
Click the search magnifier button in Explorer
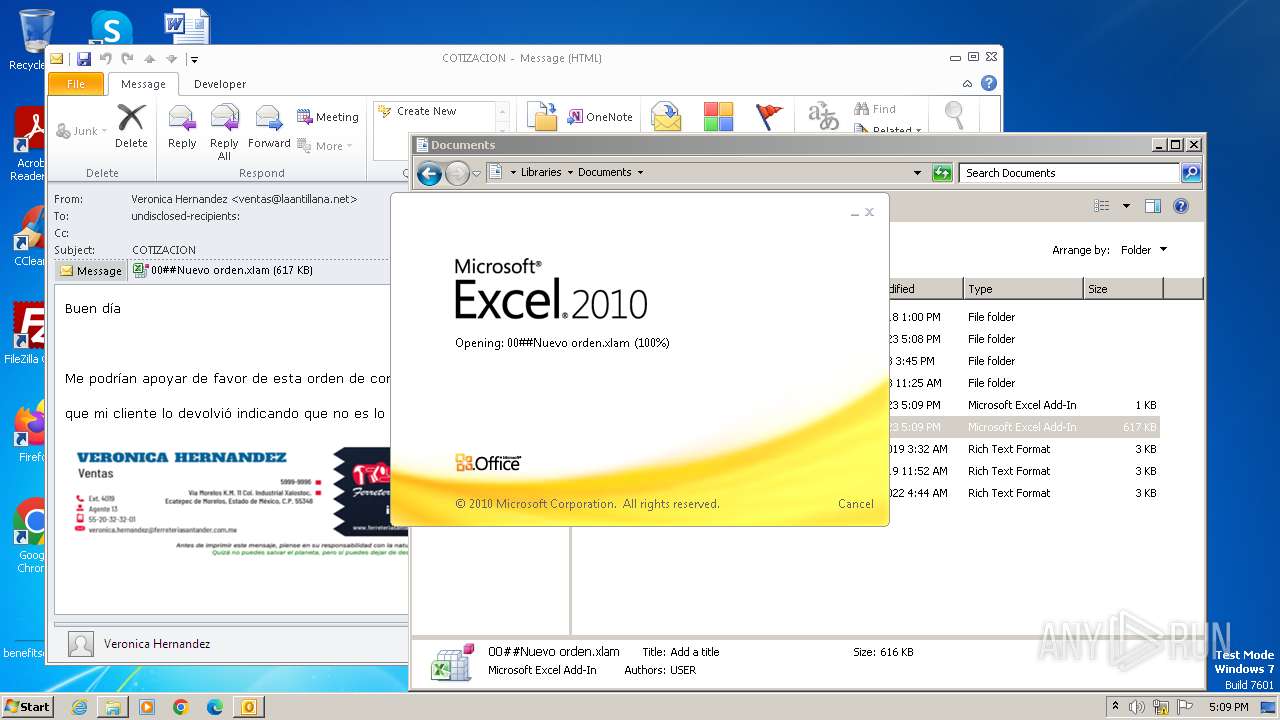[1190, 173]
